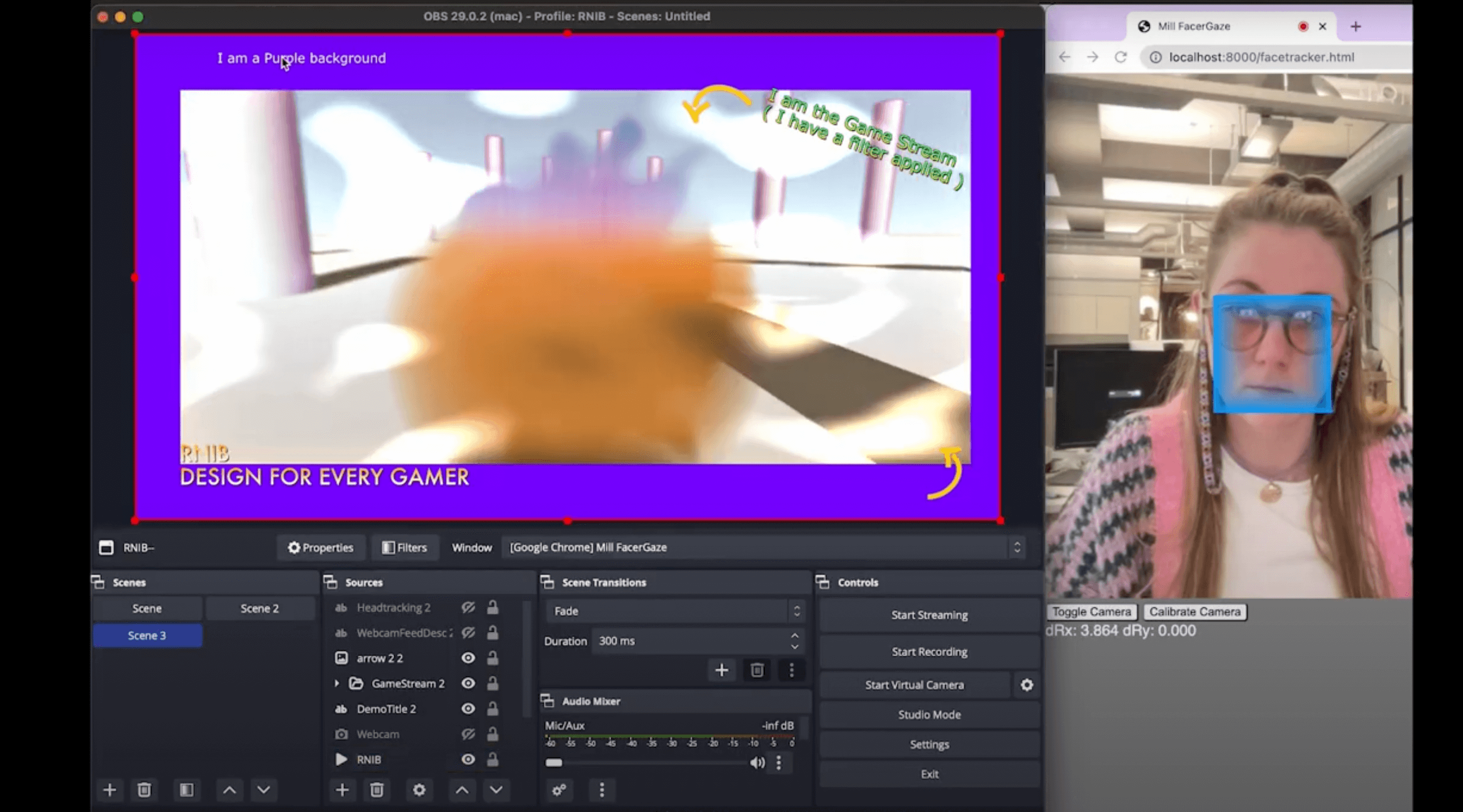Hide the GameStream 2 source
1463x812 pixels.
pyautogui.click(x=468, y=683)
